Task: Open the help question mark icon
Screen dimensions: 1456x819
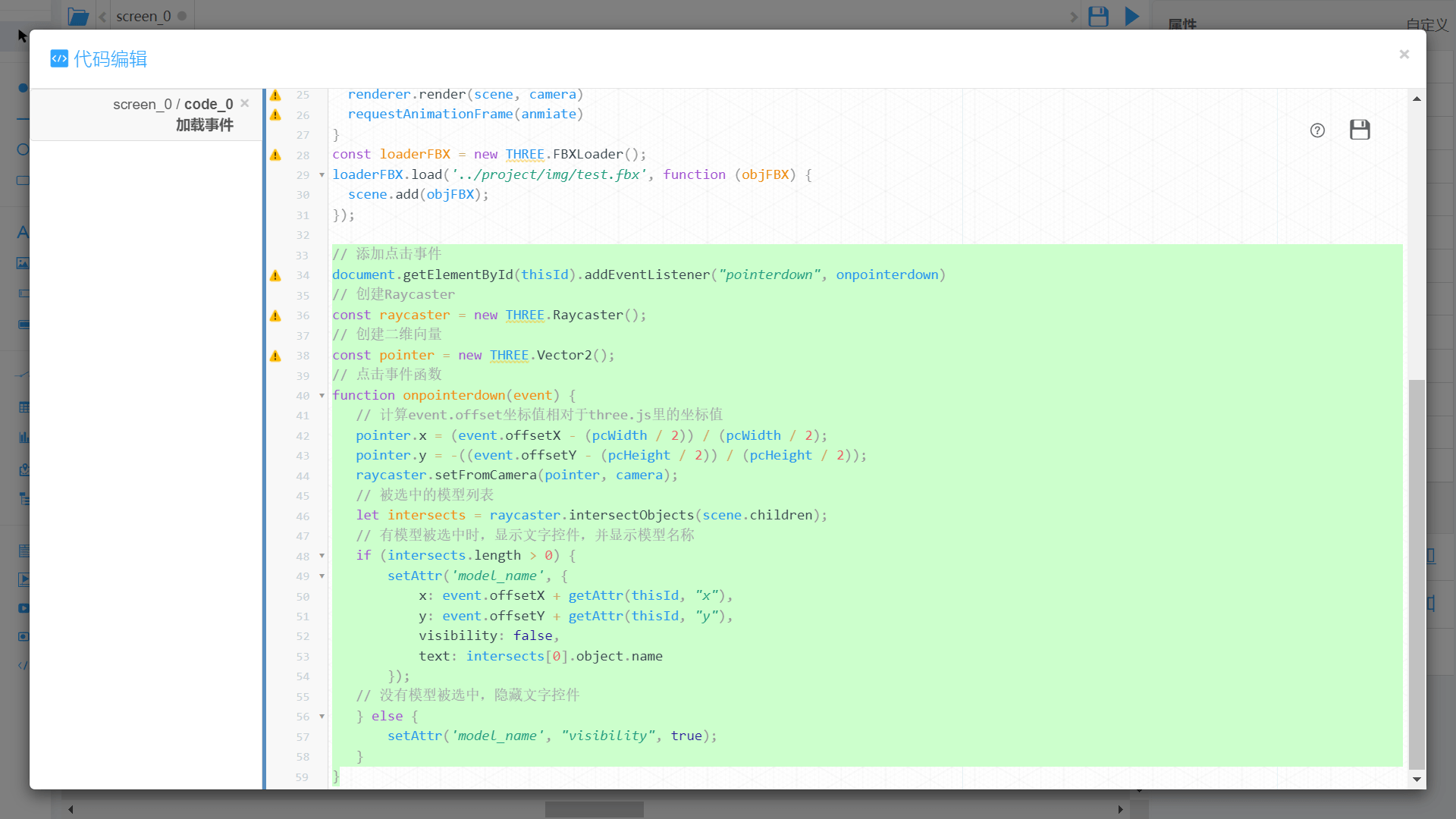Action: click(x=1317, y=130)
